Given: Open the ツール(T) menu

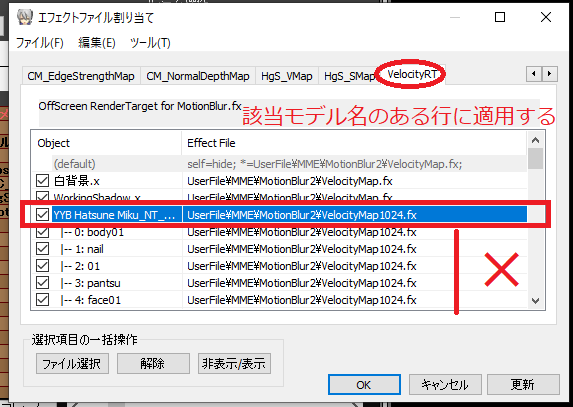Looking at the screenshot, I should point(150,43).
